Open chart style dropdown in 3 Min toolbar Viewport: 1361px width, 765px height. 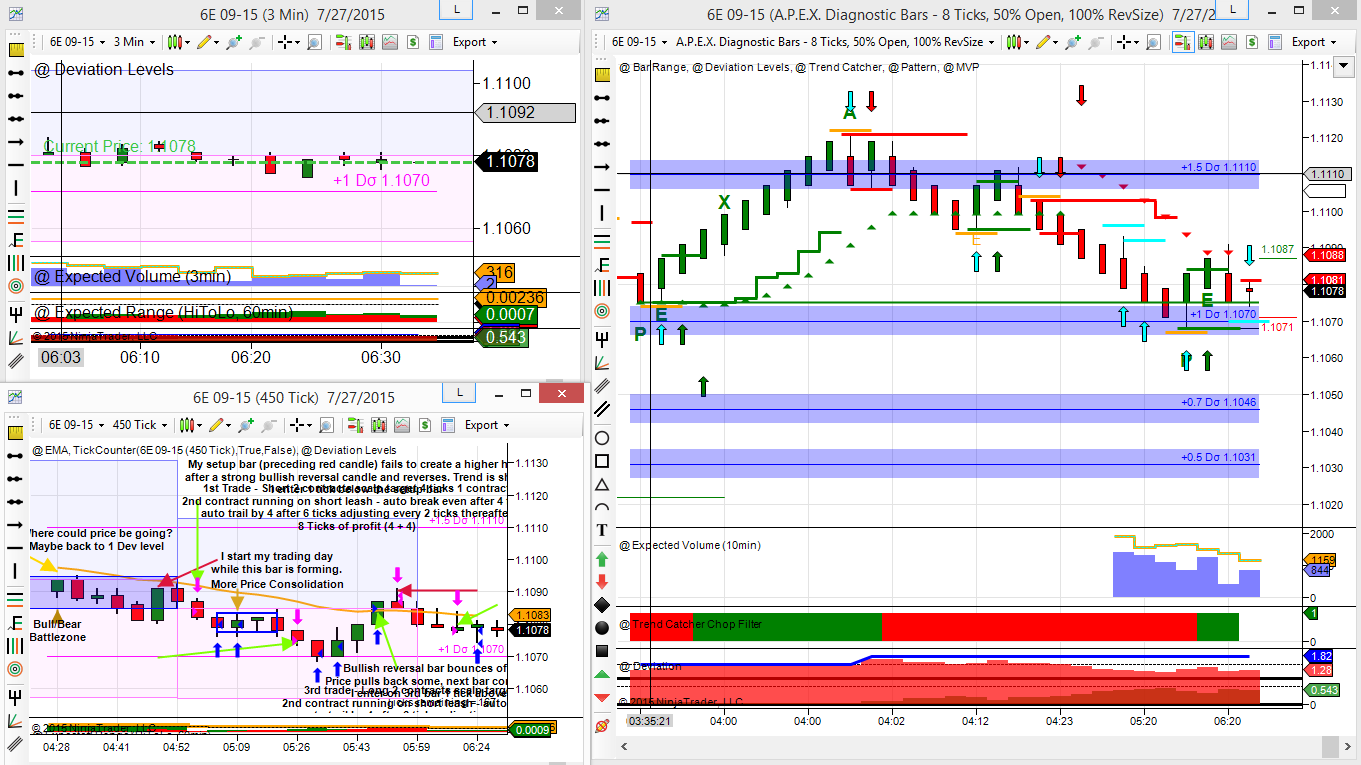pyautogui.click(x=177, y=42)
